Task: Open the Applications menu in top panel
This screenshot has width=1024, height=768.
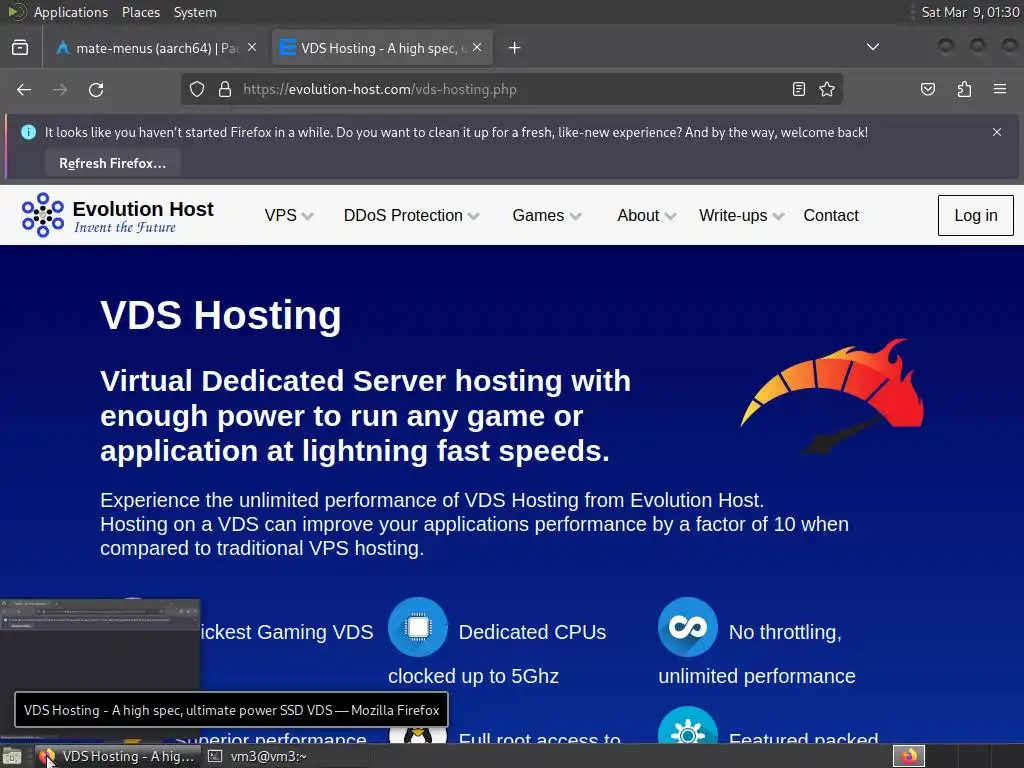Action: (71, 12)
